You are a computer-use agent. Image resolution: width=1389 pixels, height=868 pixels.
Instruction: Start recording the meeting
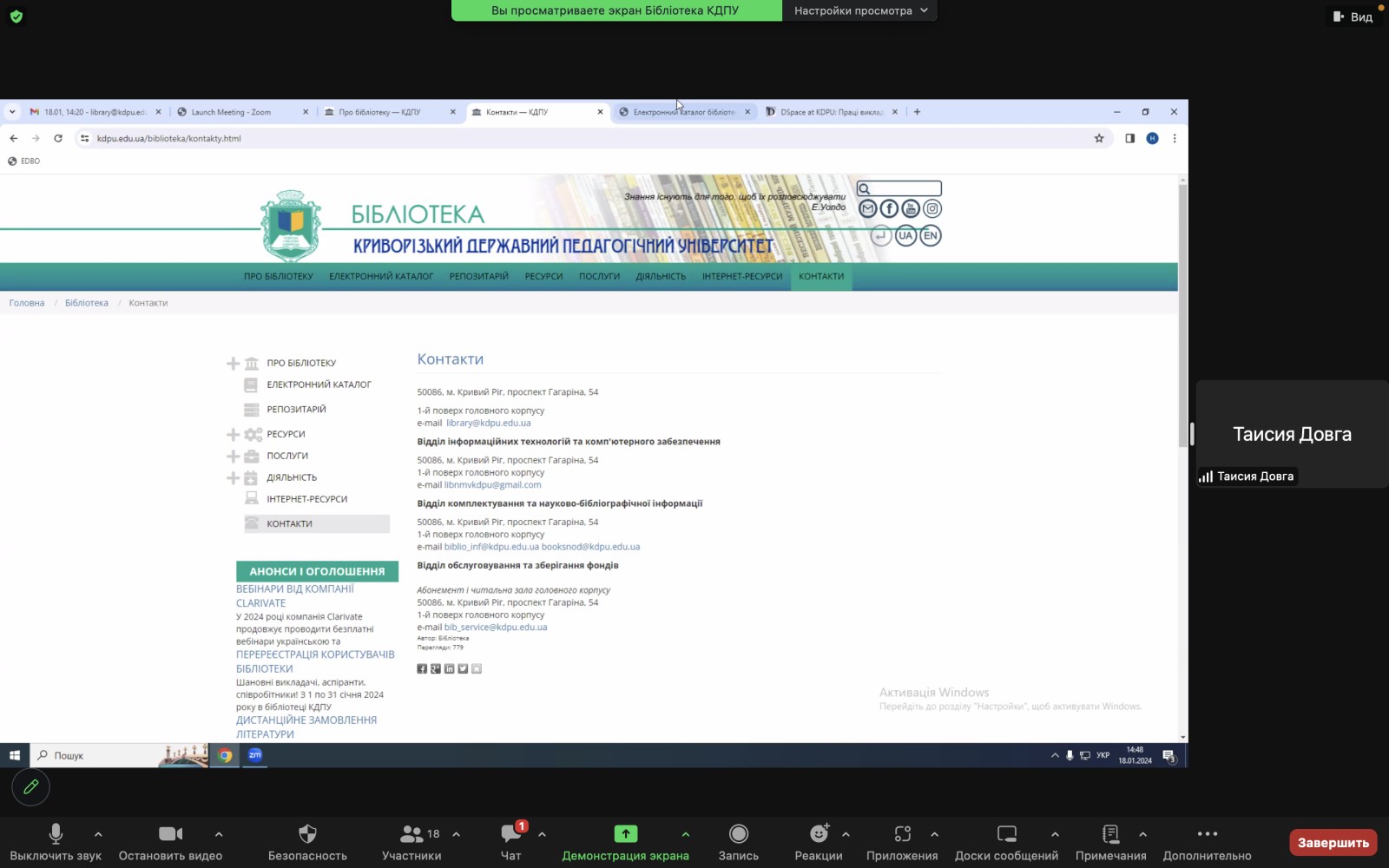pos(739,842)
